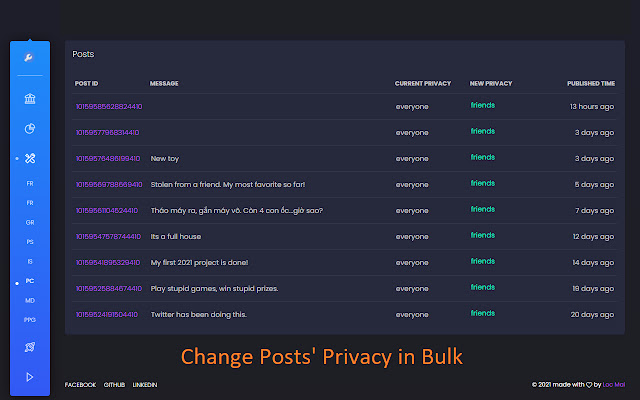Click the New Privacy column header

[x=489, y=83]
